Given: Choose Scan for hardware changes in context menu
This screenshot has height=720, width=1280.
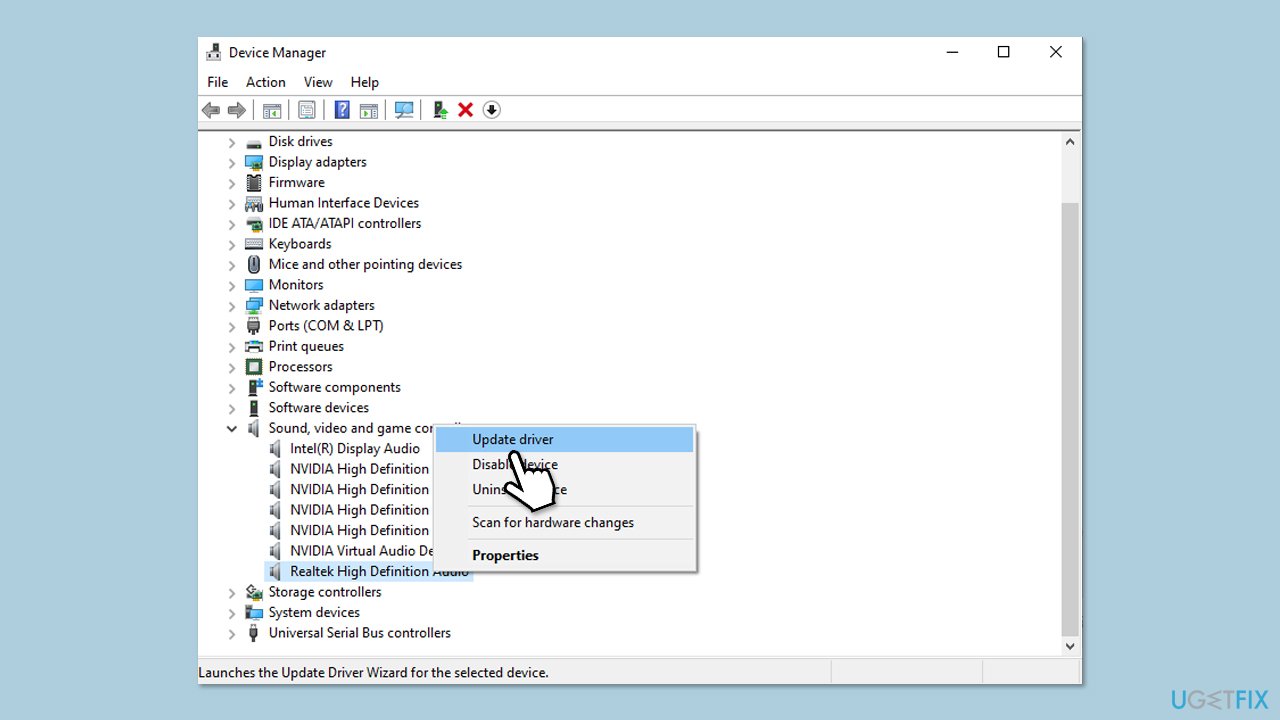Looking at the screenshot, I should click(x=564, y=522).
